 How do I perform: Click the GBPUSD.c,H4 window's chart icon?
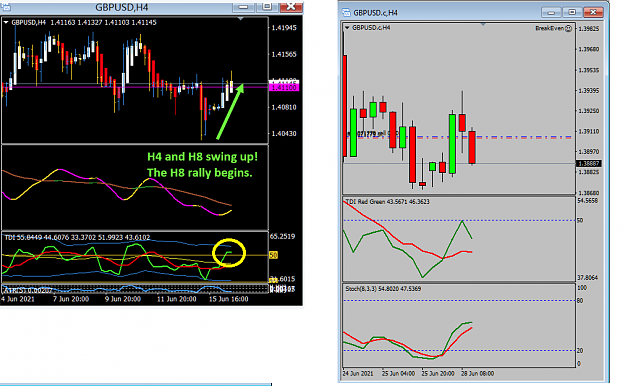(x=346, y=13)
